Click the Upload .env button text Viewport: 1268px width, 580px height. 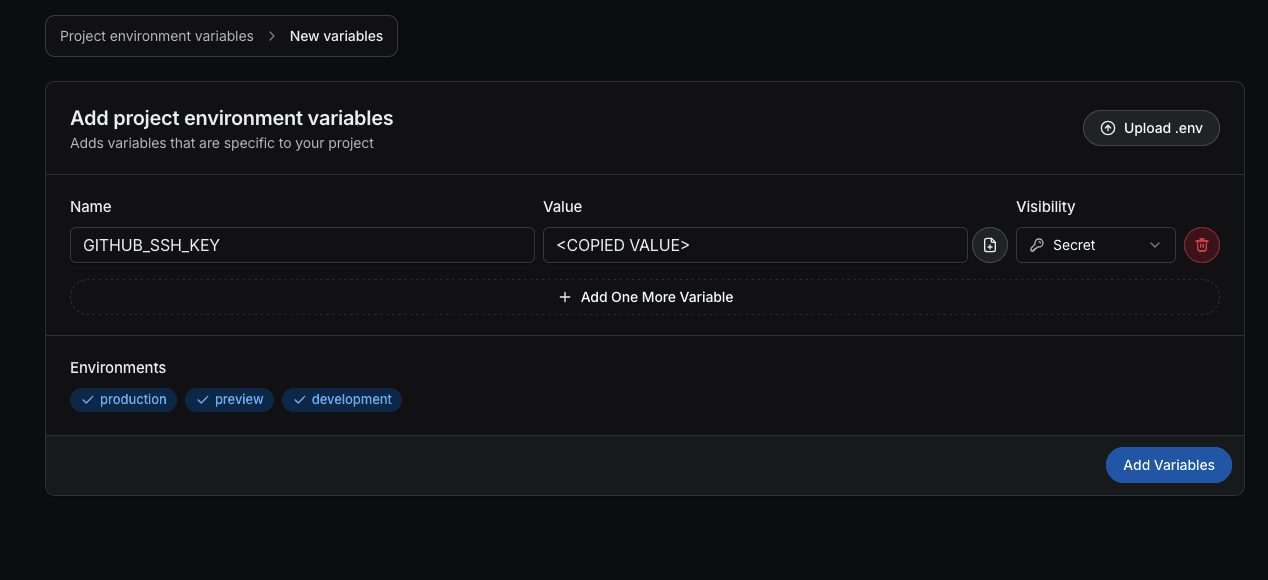[1163, 128]
